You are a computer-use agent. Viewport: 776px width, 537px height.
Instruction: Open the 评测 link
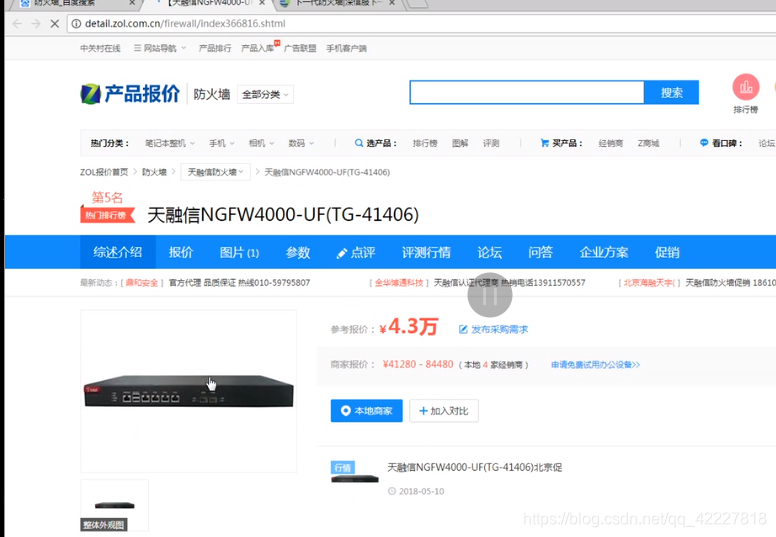pyautogui.click(x=491, y=143)
